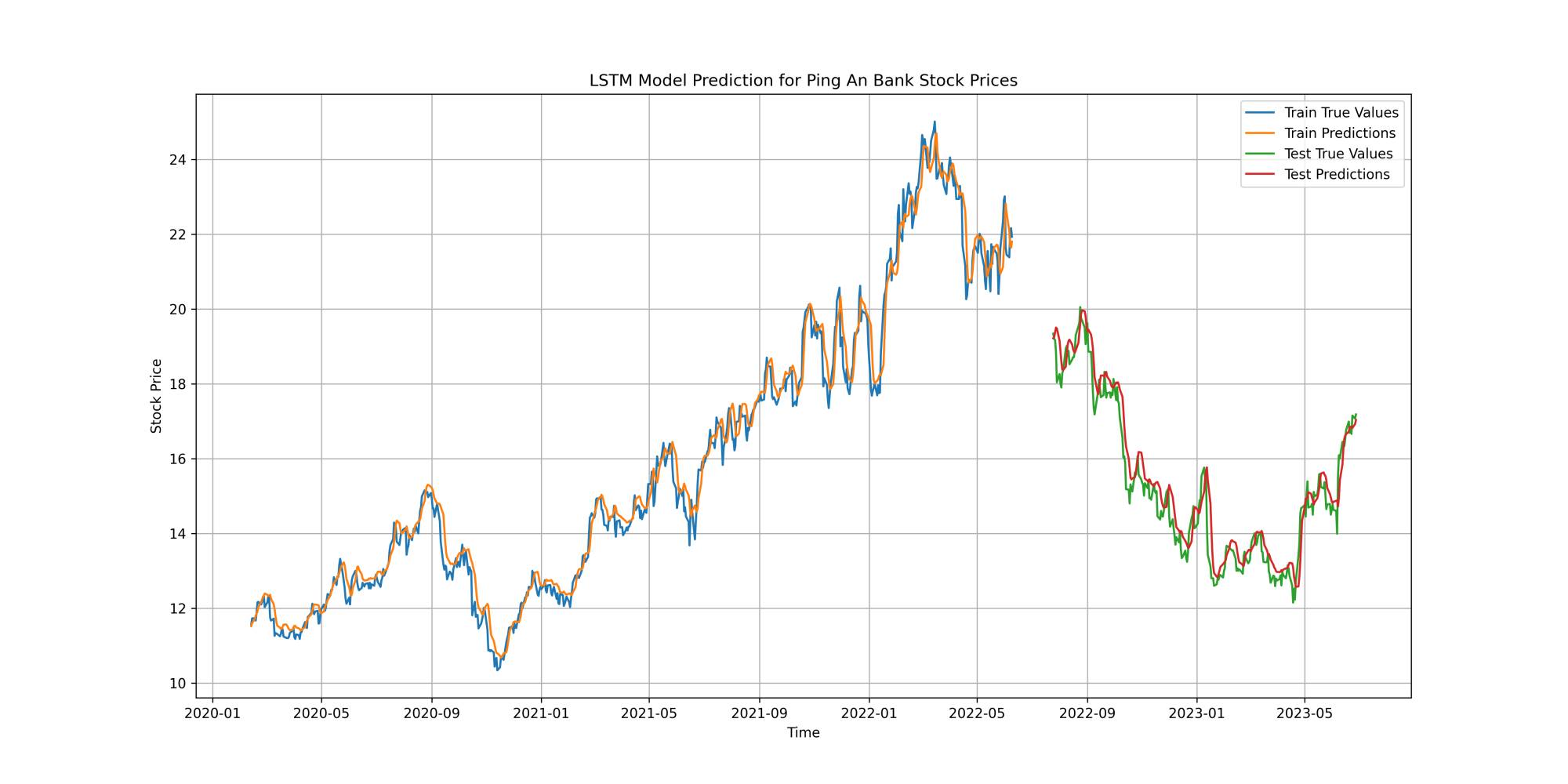This screenshot has height=784, width=1568.
Task: Click the chart title about Ping An Bank
Action: [803, 81]
